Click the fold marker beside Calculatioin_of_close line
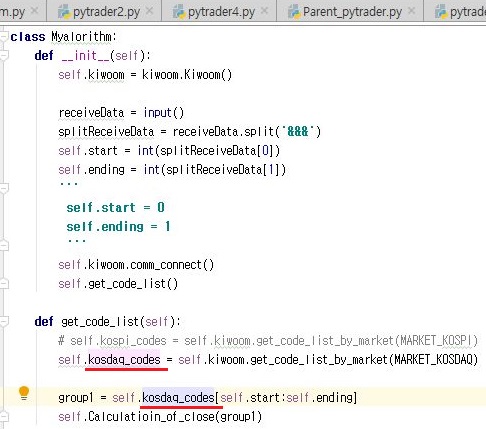Screen dimensions: 486x429 point(4,417)
